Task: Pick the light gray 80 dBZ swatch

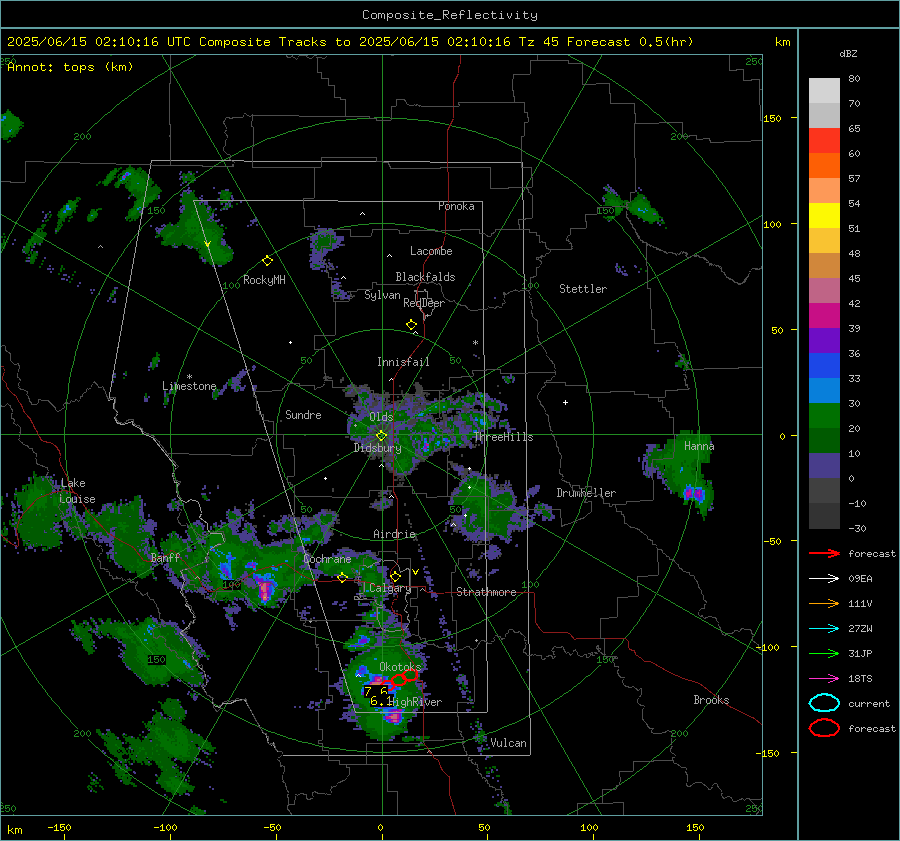Action: 824,91
